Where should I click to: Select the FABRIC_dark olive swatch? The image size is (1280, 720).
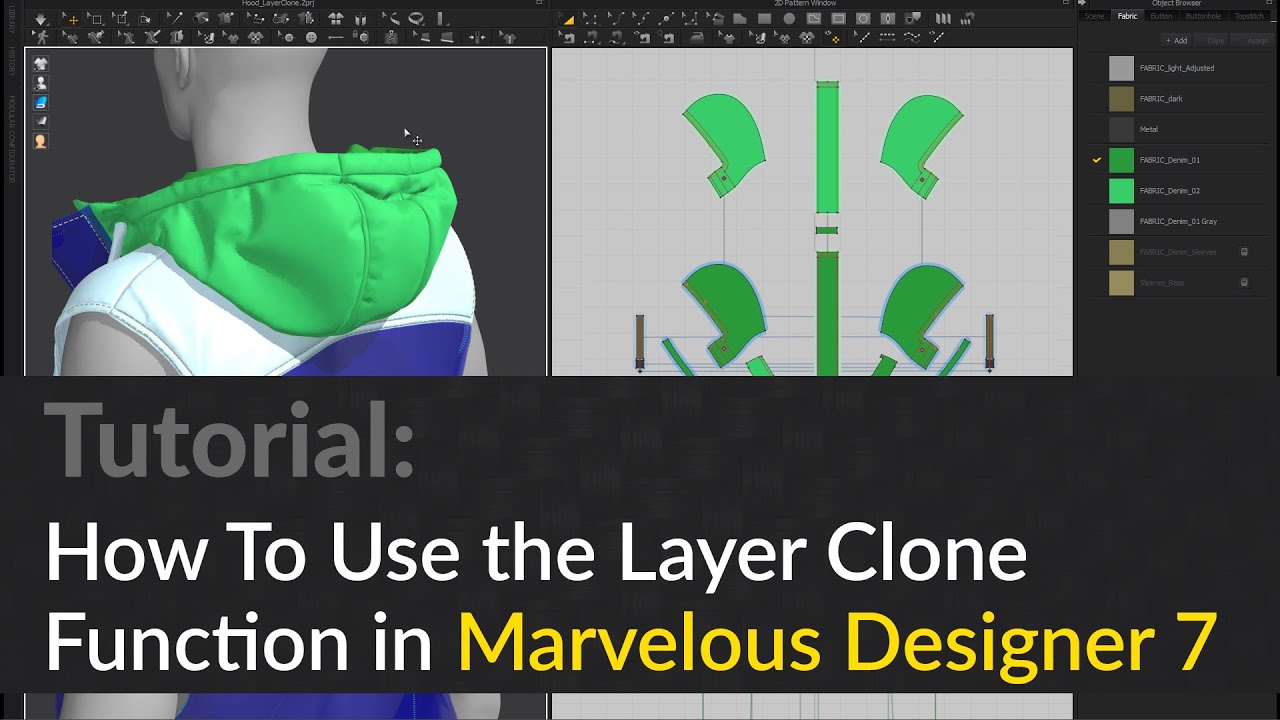click(x=1122, y=99)
